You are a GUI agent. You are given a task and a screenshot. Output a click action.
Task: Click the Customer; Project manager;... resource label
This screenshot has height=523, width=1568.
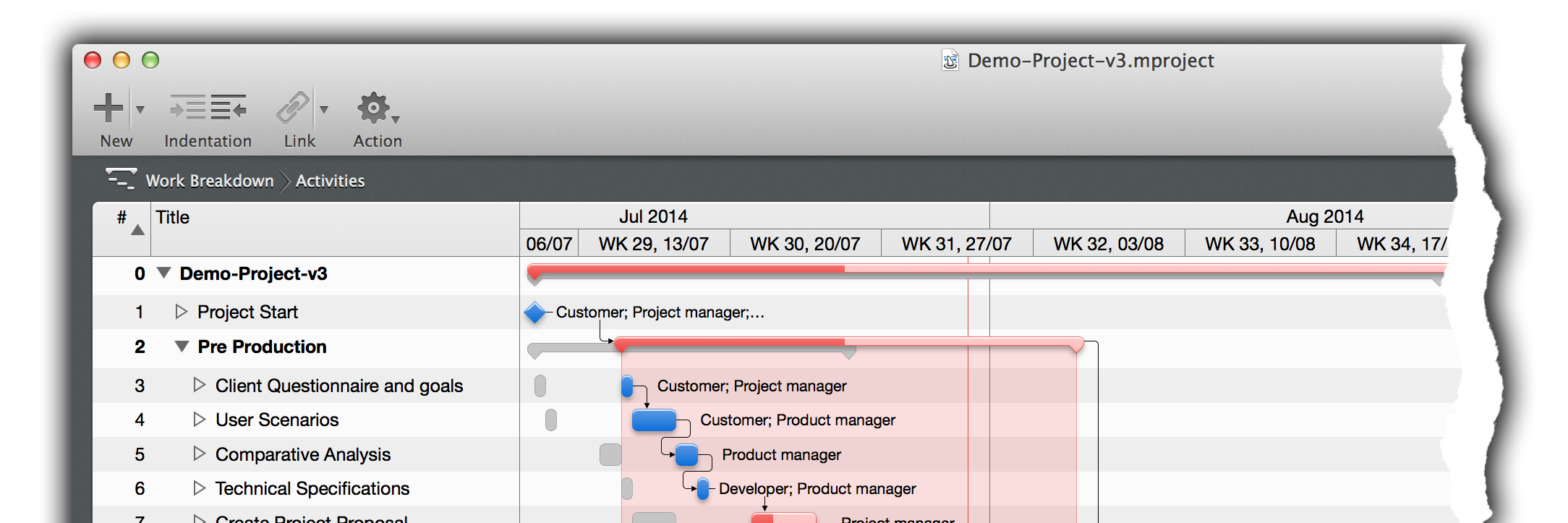[x=660, y=312]
